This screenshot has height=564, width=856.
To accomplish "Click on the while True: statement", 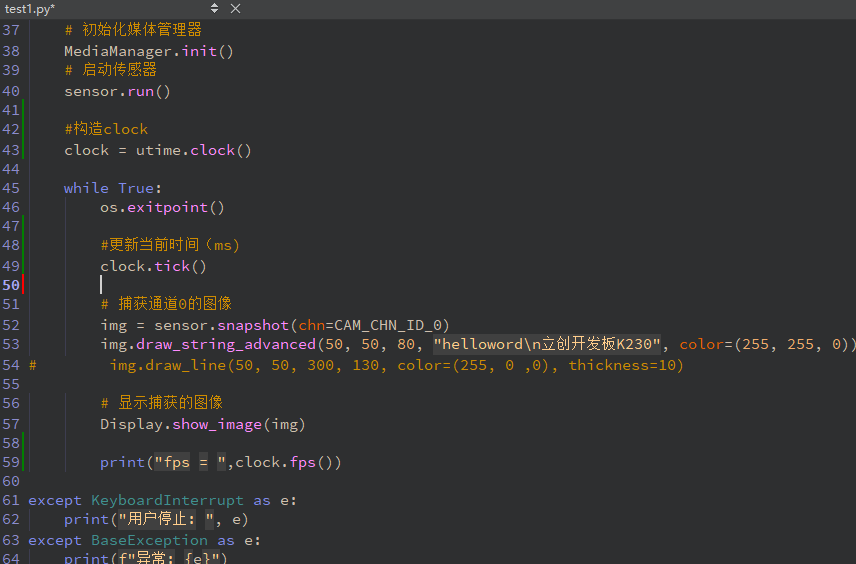I will point(112,188).
